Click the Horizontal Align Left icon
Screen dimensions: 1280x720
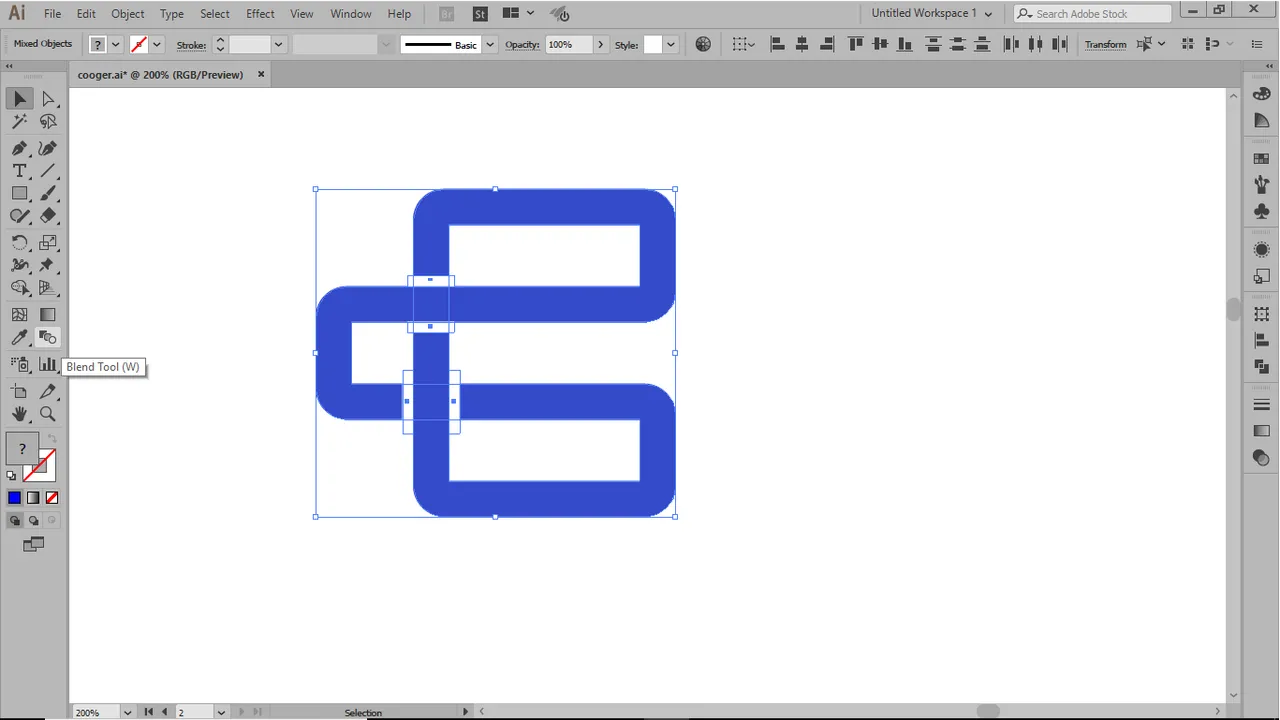(777, 44)
